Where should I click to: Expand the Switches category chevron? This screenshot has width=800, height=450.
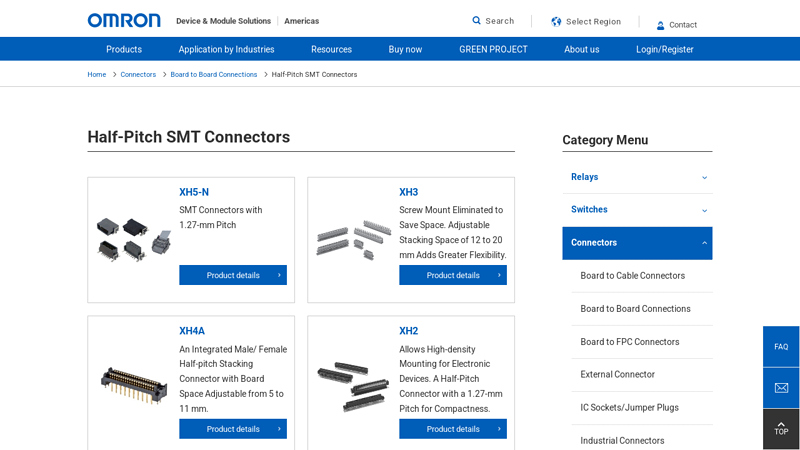pos(705,210)
